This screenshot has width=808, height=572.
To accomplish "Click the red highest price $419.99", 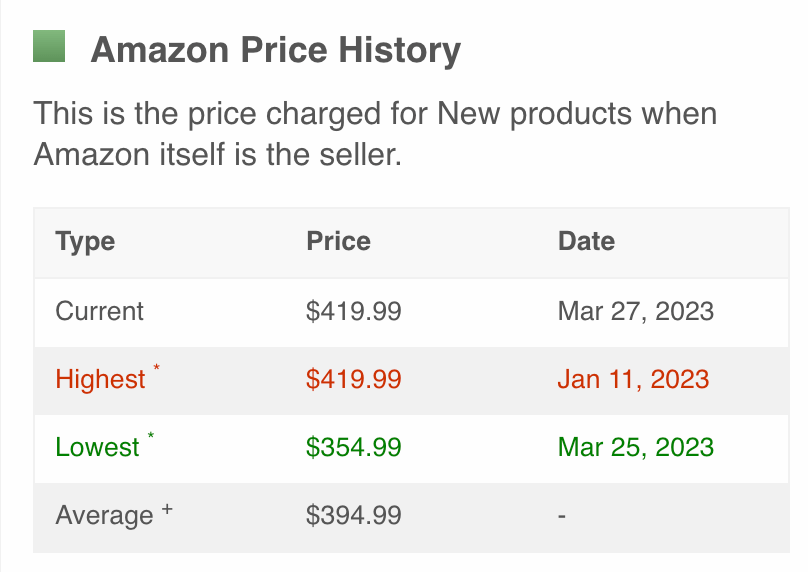I will (x=354, y=380).
